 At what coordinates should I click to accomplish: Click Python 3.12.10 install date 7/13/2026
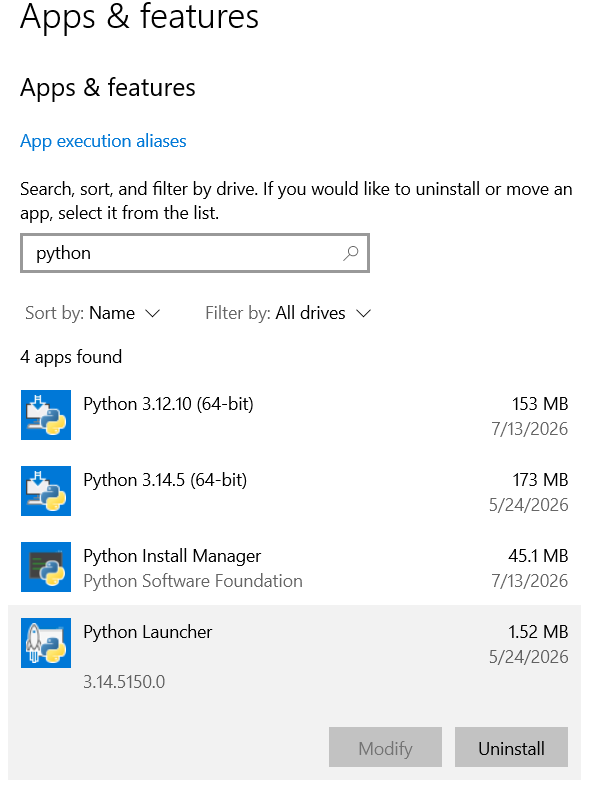click(x=529, y=429)
